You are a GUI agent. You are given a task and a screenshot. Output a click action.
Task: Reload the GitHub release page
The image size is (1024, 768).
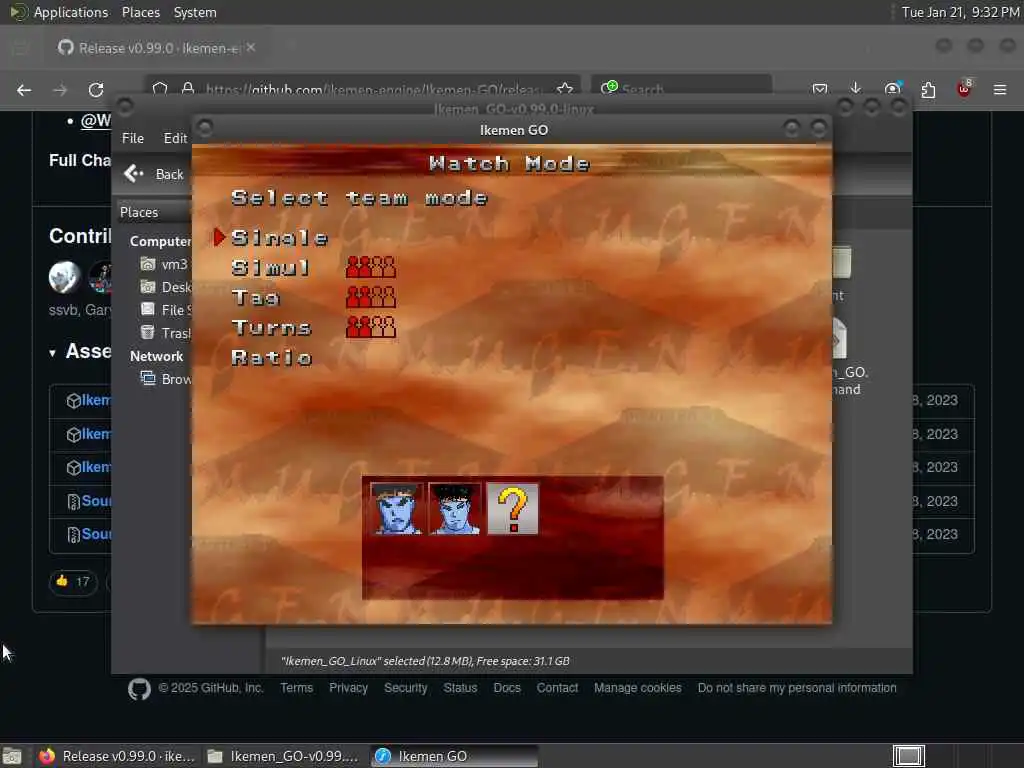pyautogui.click(x=96, y=90)
